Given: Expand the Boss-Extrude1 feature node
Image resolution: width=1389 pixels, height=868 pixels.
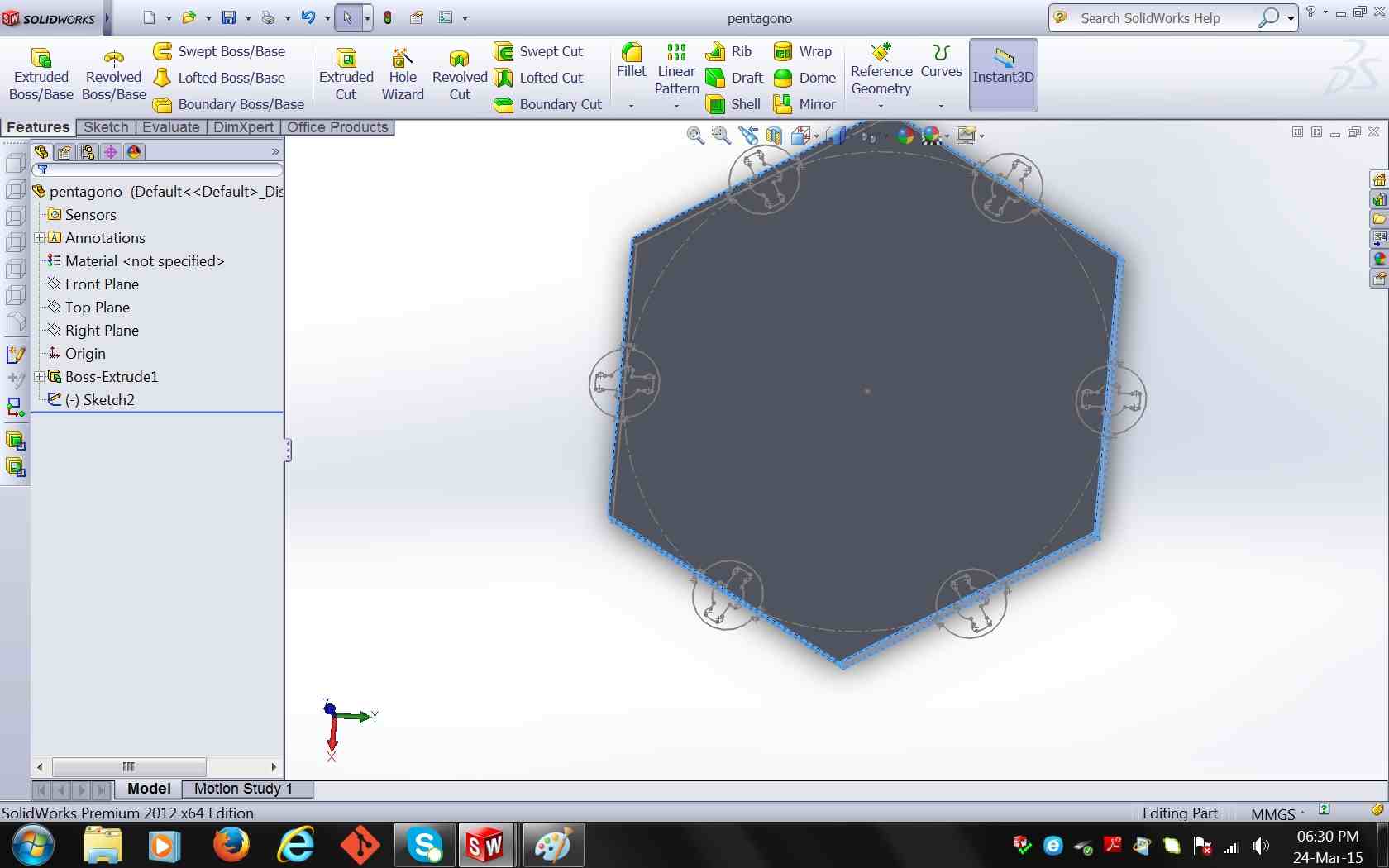Looking at the screenshot, I should pos(39,377).
